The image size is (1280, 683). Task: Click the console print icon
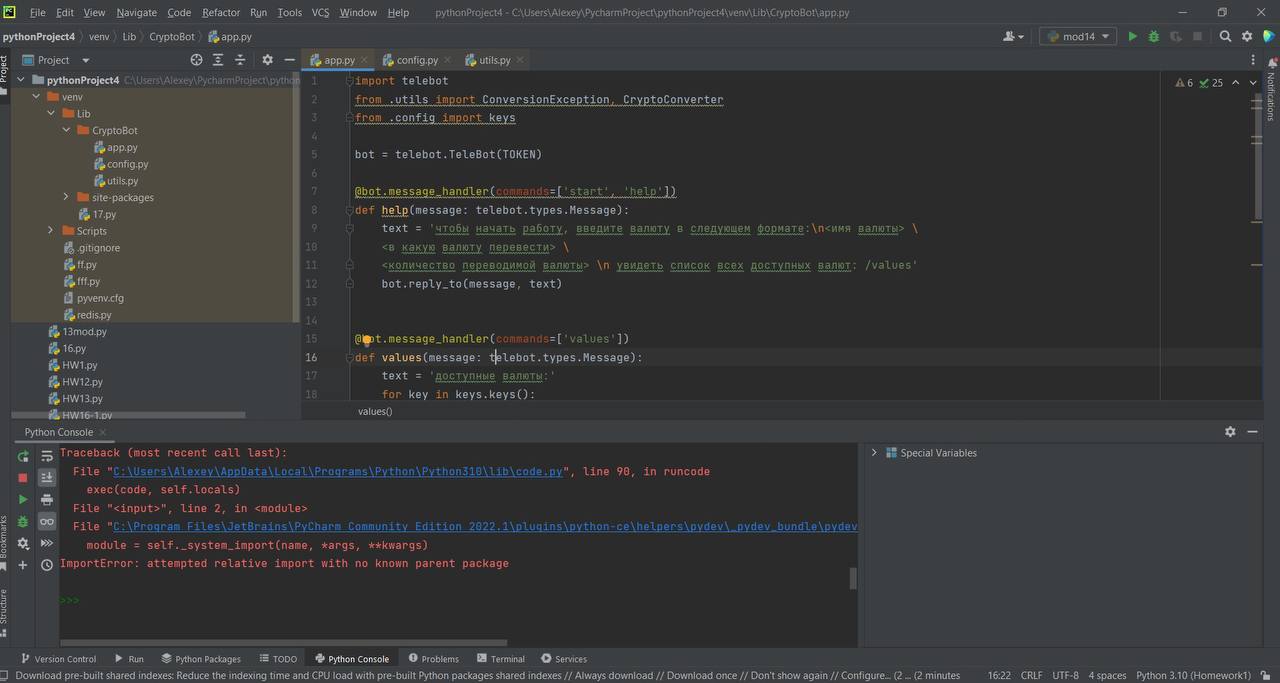click(x=47, y=500)
